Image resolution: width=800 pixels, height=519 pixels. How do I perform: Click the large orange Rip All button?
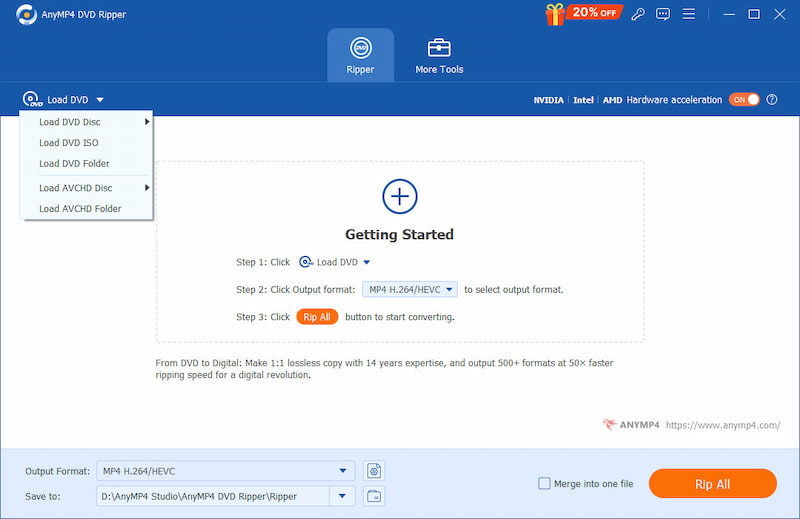713,484
